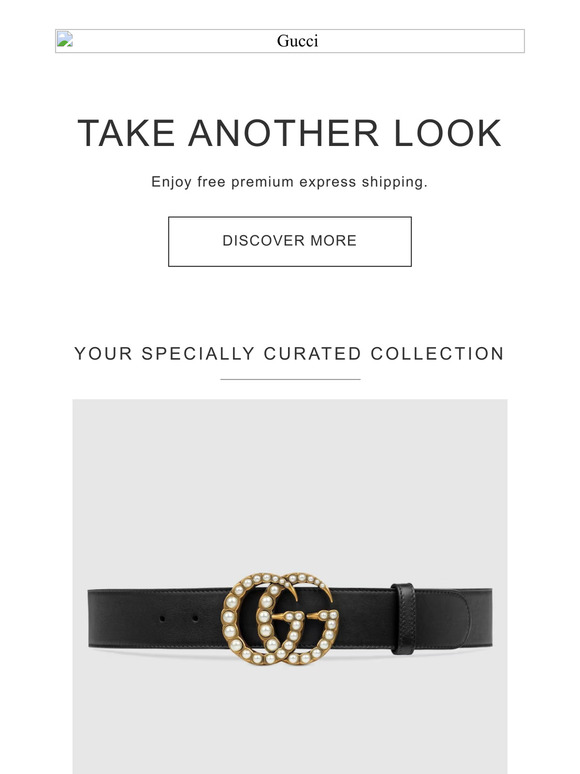The width and height of the screenshot is (580, 774).
Task: Click the word LOOK in the headline
Action: pyautogui.click(x=448, y=133)
